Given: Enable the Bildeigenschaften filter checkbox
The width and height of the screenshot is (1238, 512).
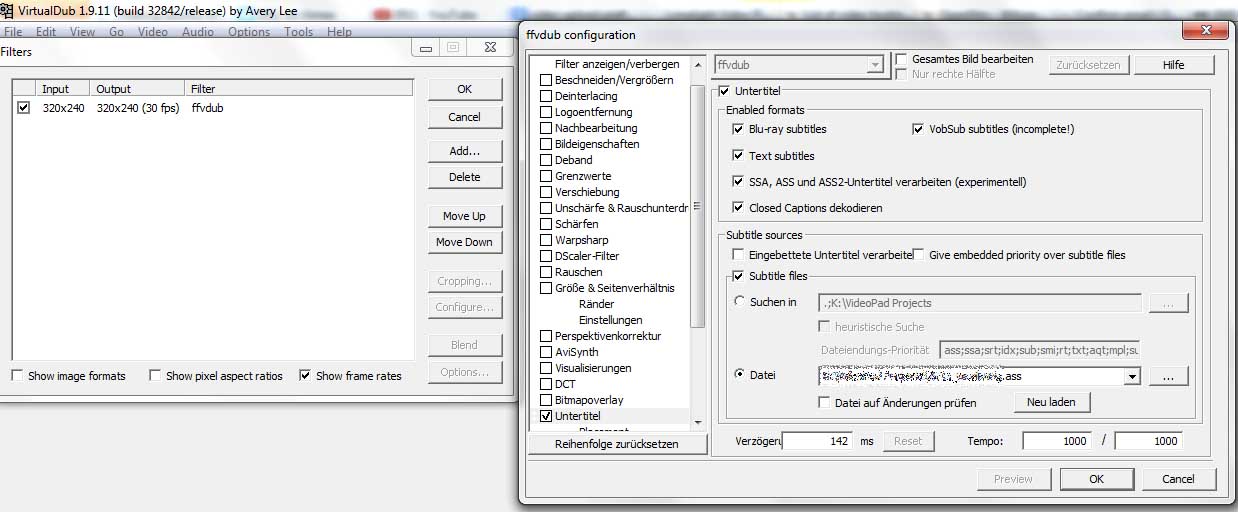Looking at the screenshot, I should (x=546, y=144).
